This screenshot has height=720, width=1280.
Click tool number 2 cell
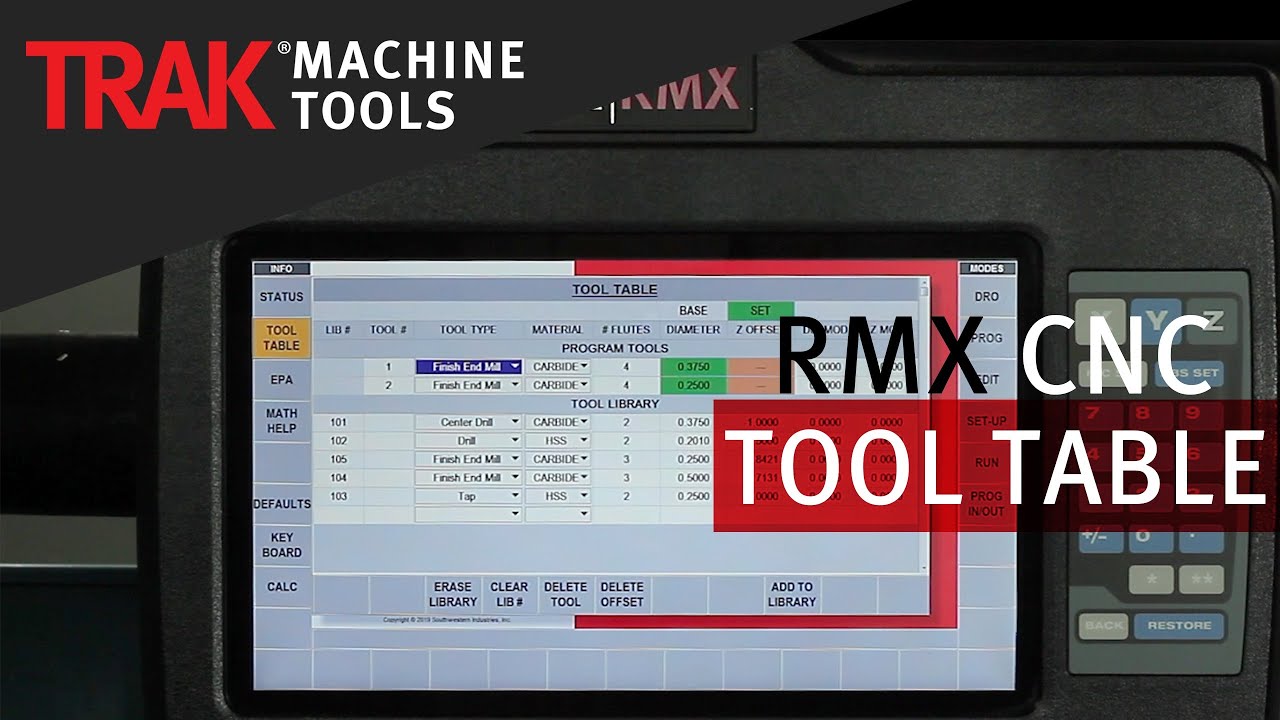coord(388,385)
